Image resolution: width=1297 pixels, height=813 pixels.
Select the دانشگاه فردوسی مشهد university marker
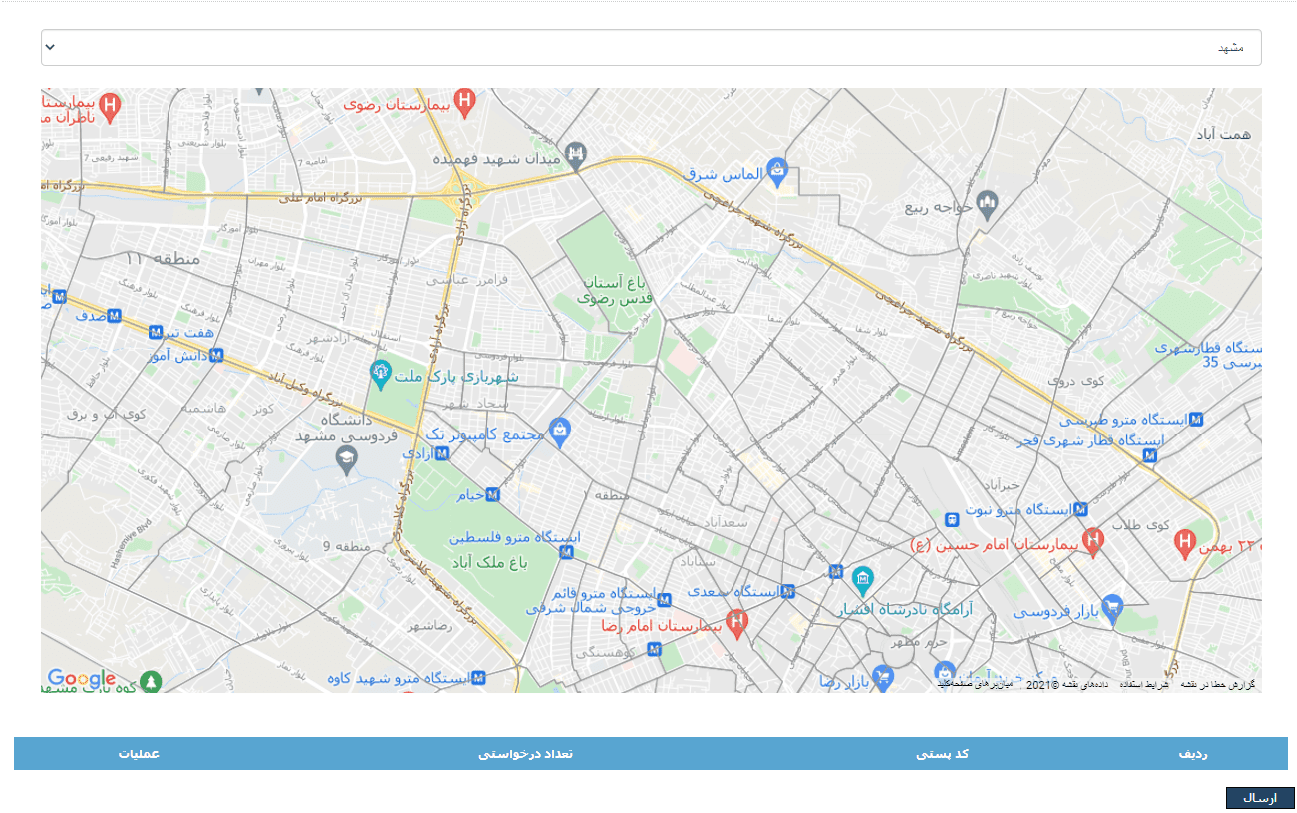(346, 459)
